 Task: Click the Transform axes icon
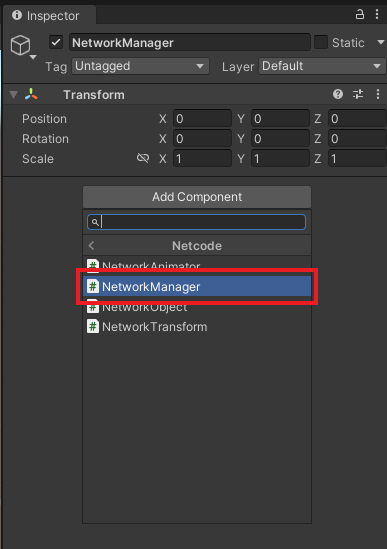coord(31,94)
